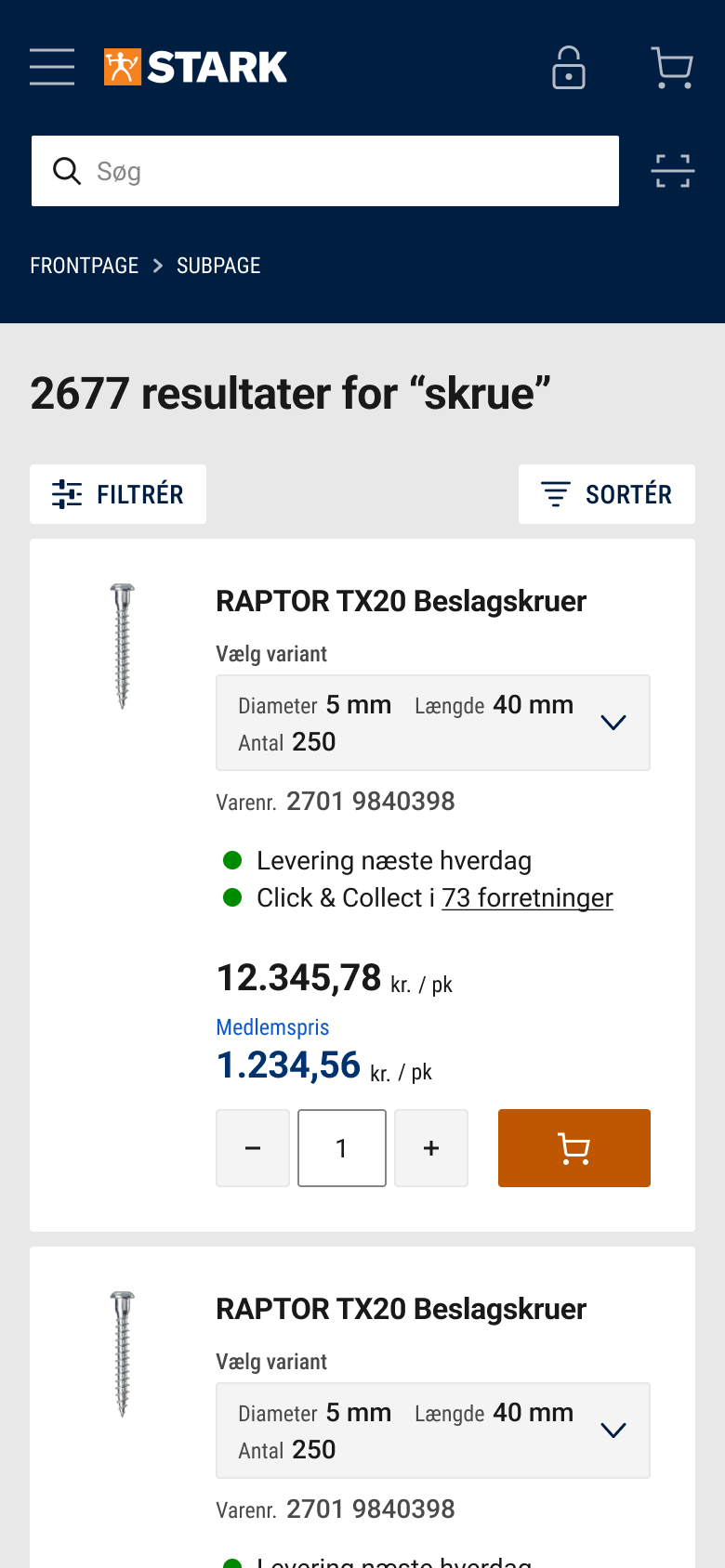Click the search magnifier icon

click(66, 171)
